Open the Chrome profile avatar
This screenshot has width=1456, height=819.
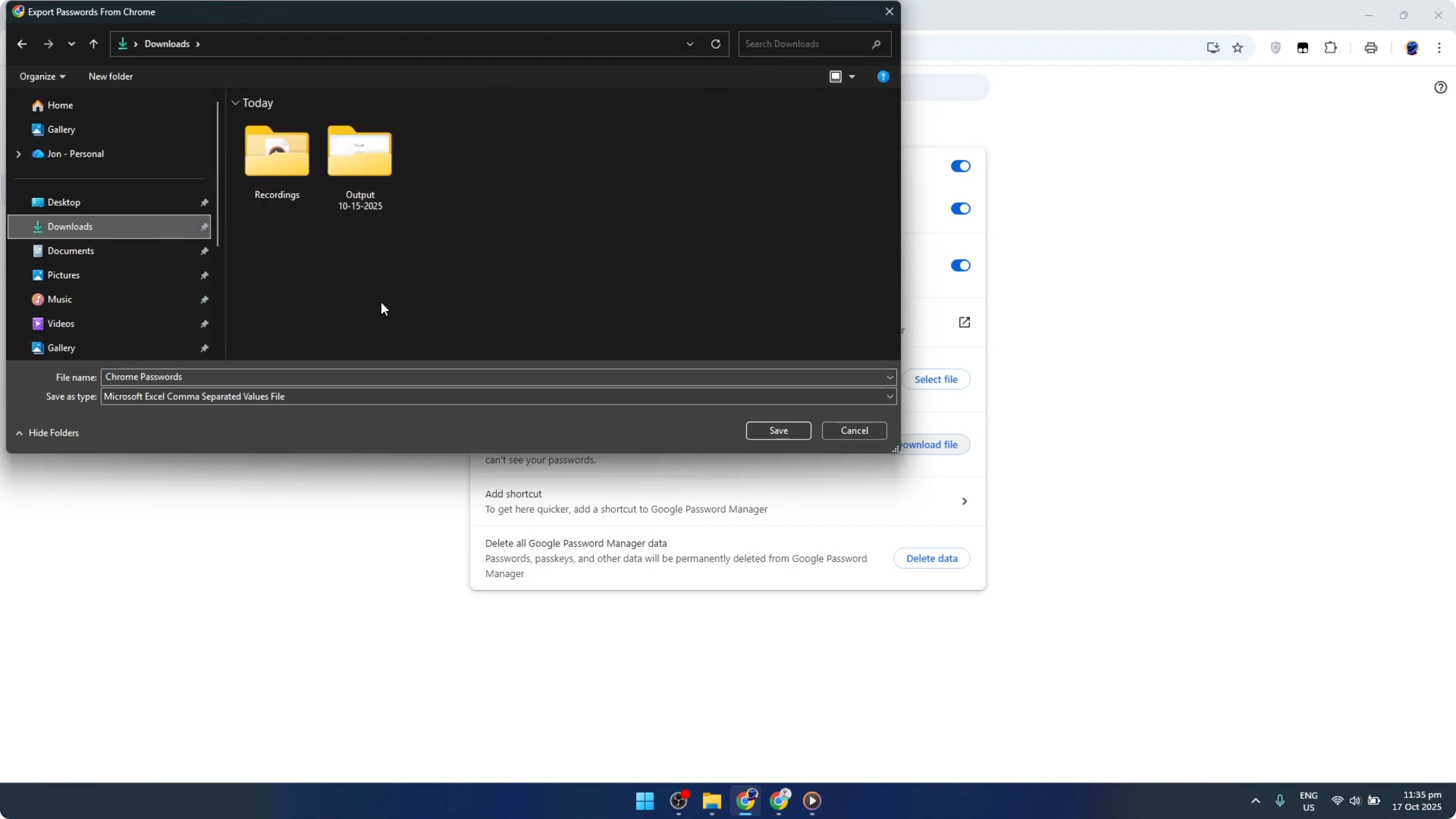click(1412, 48)
